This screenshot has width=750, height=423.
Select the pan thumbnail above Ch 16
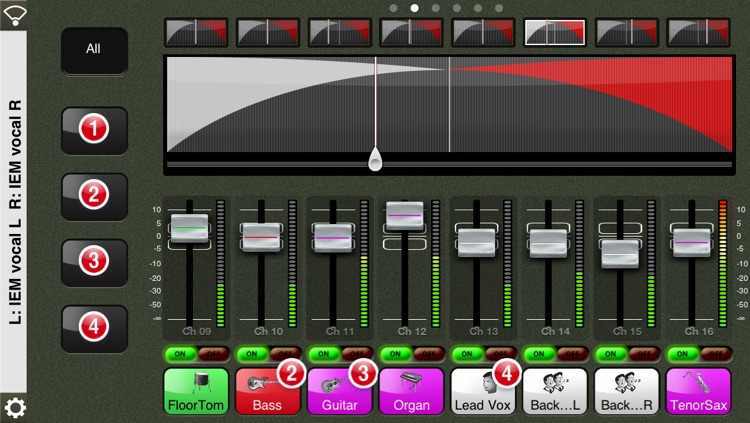coord(698,32)
